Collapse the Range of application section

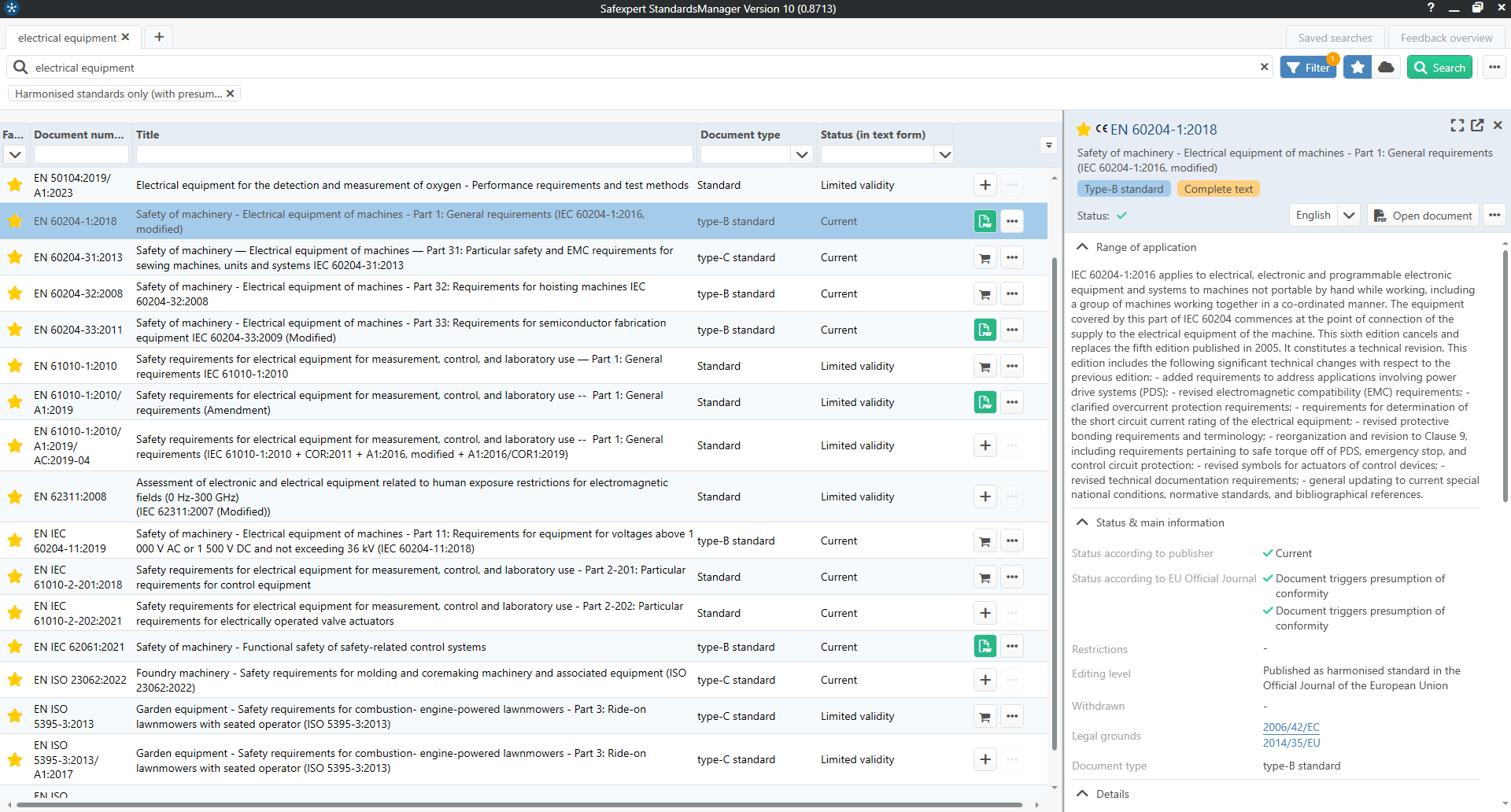1083,247
